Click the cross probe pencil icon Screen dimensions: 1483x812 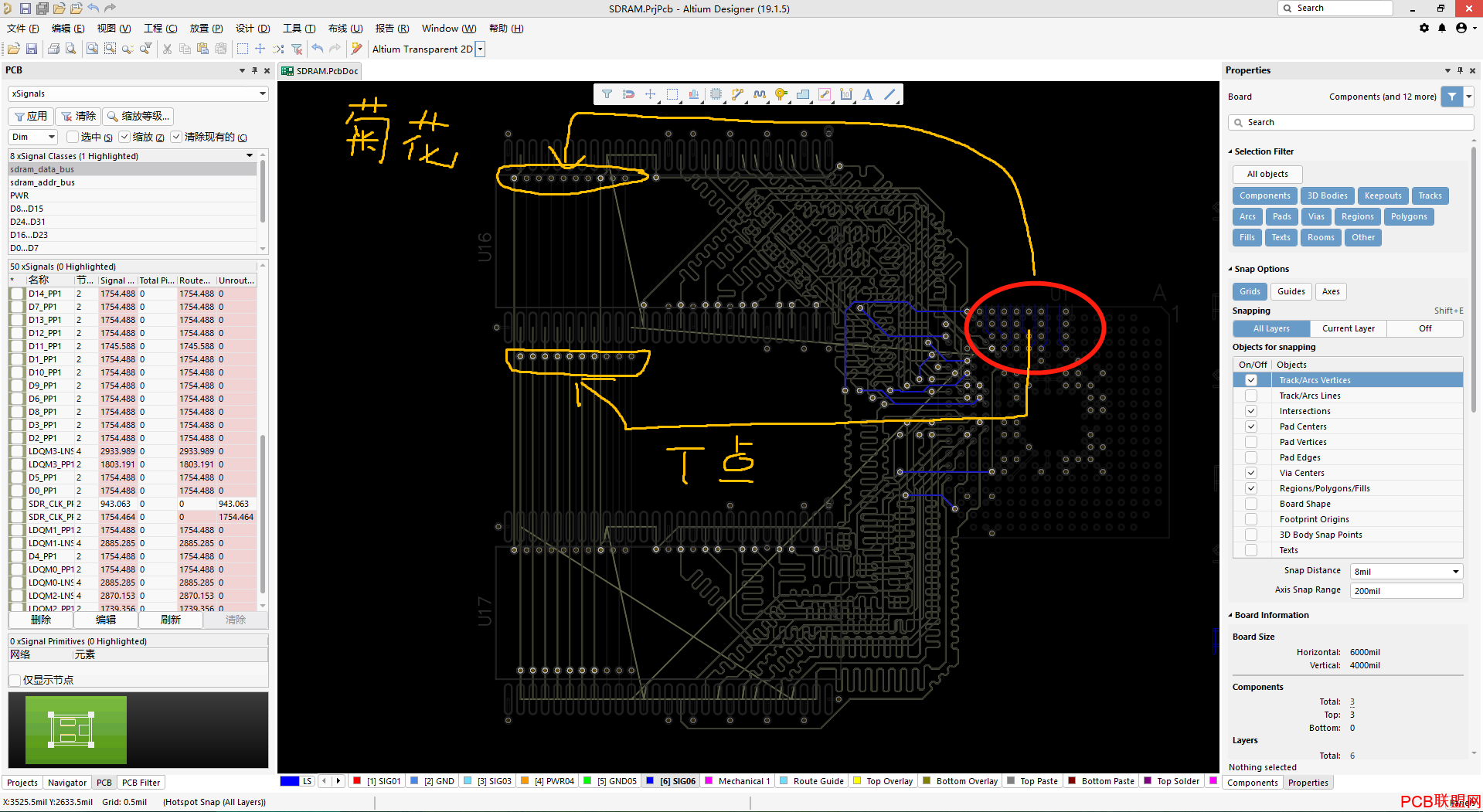click(356, 49)
